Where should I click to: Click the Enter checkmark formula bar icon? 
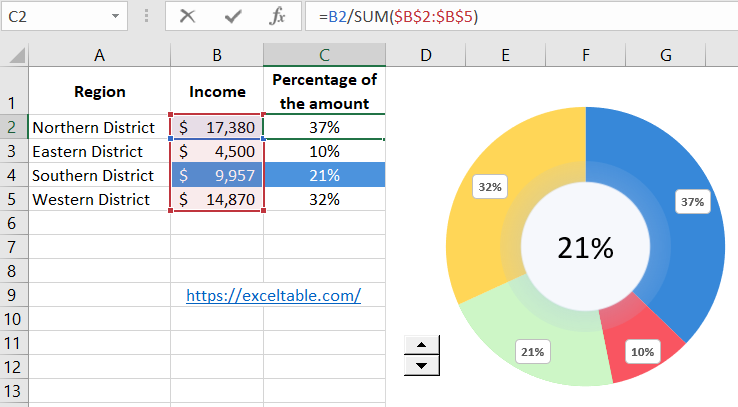[x=233, y=17]
